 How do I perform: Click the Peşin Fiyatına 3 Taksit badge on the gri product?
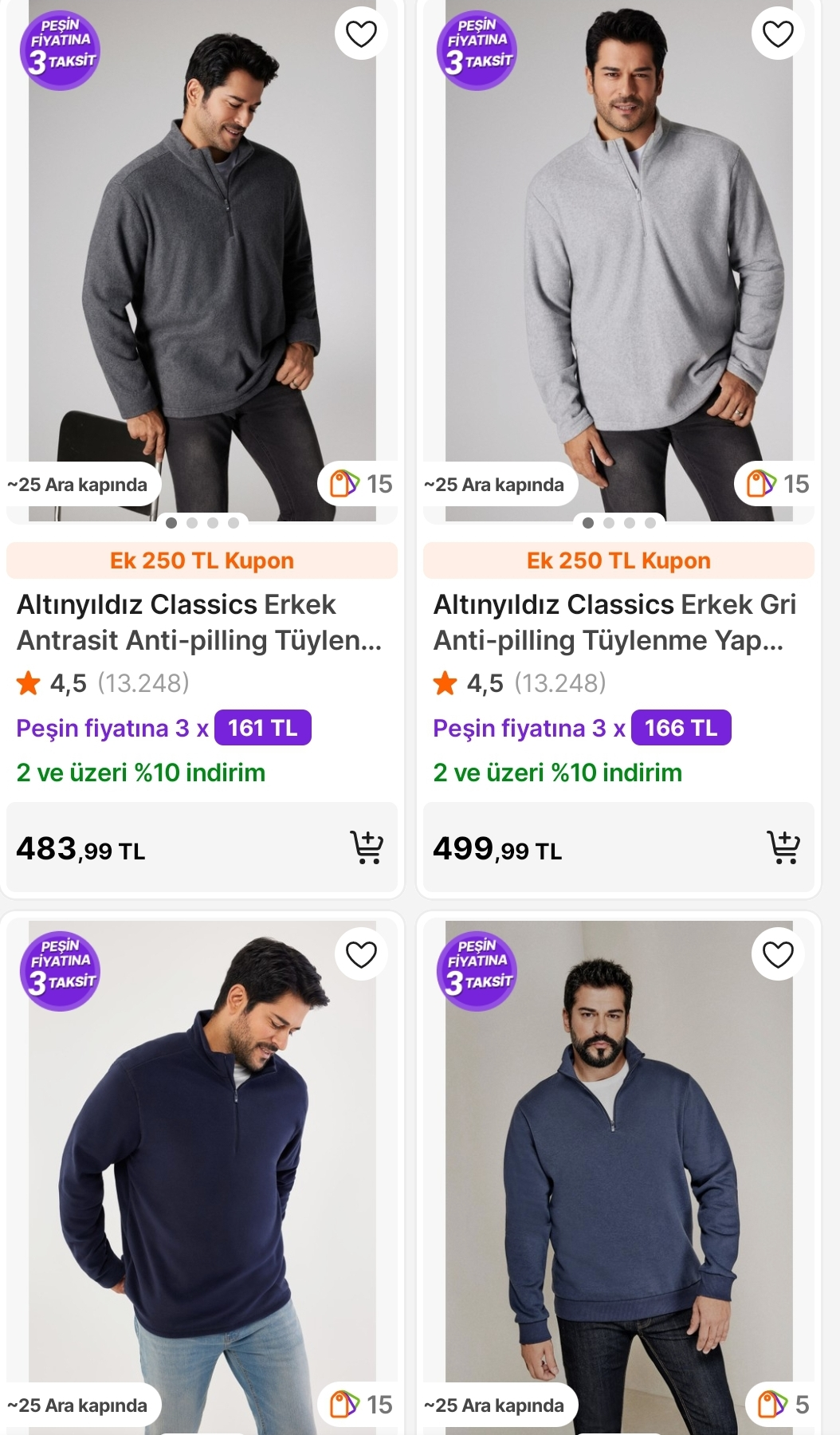pyautogui.click(x=477, y=49)
